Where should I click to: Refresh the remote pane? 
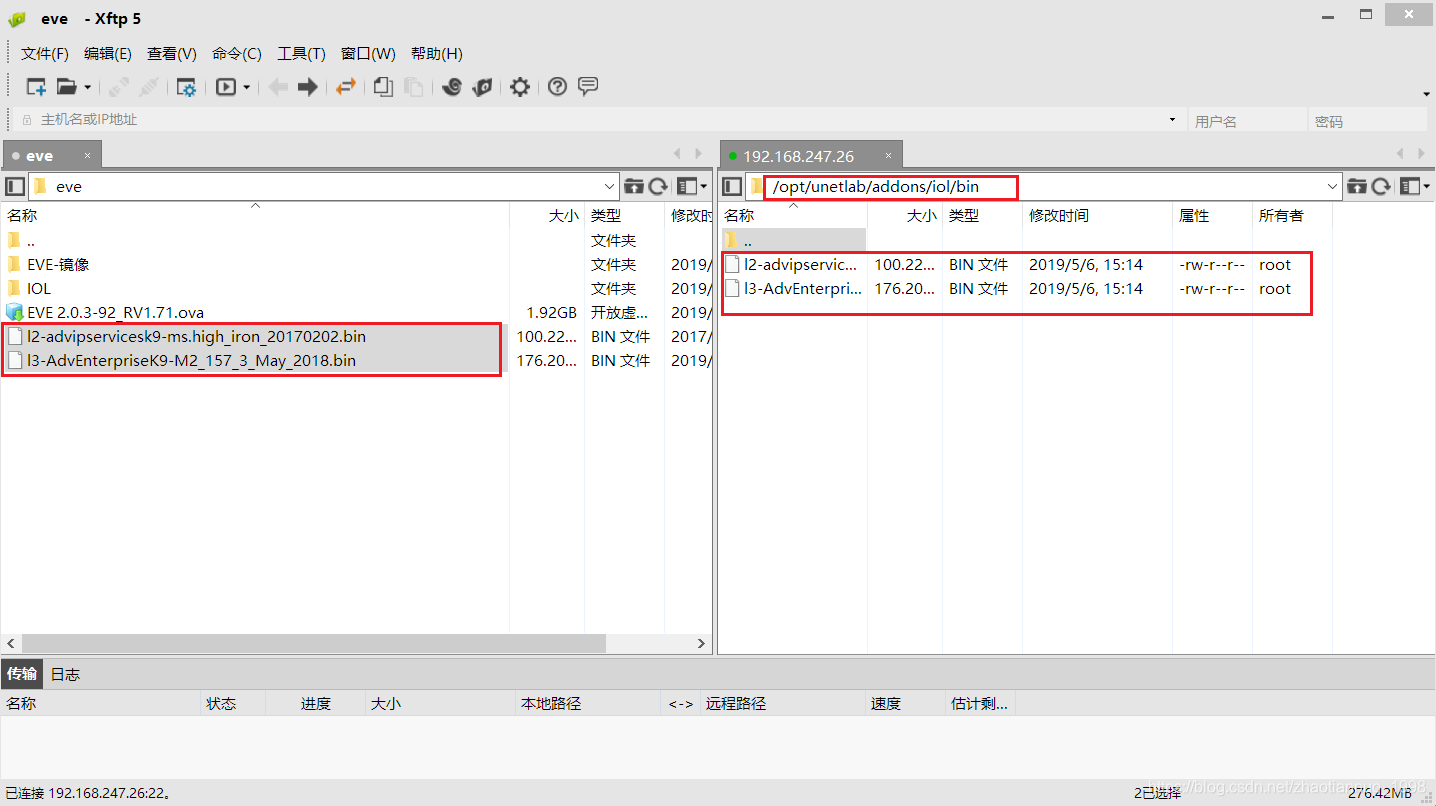click(x=1381, y=186)
